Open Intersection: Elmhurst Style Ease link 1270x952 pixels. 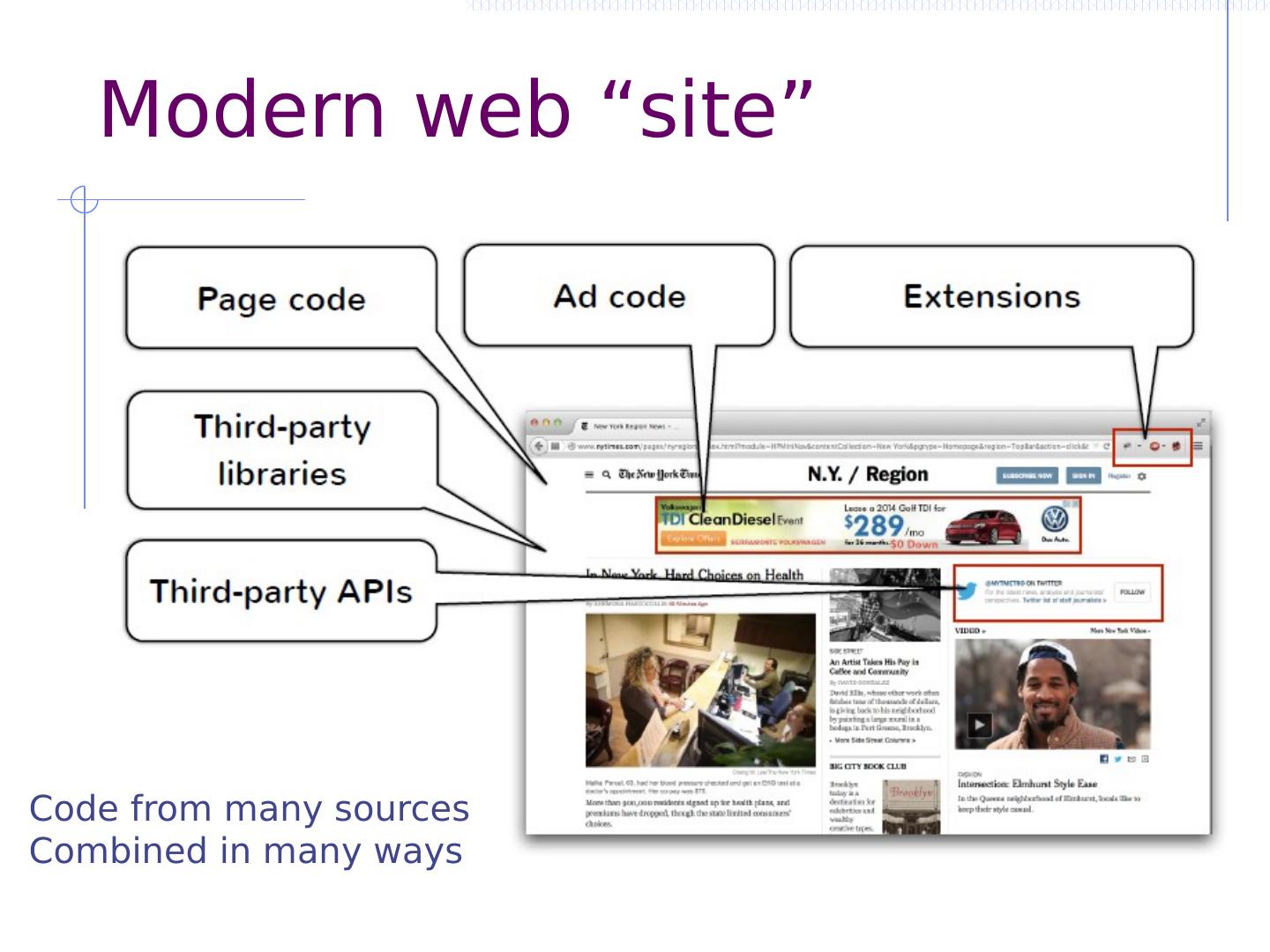1027,784
